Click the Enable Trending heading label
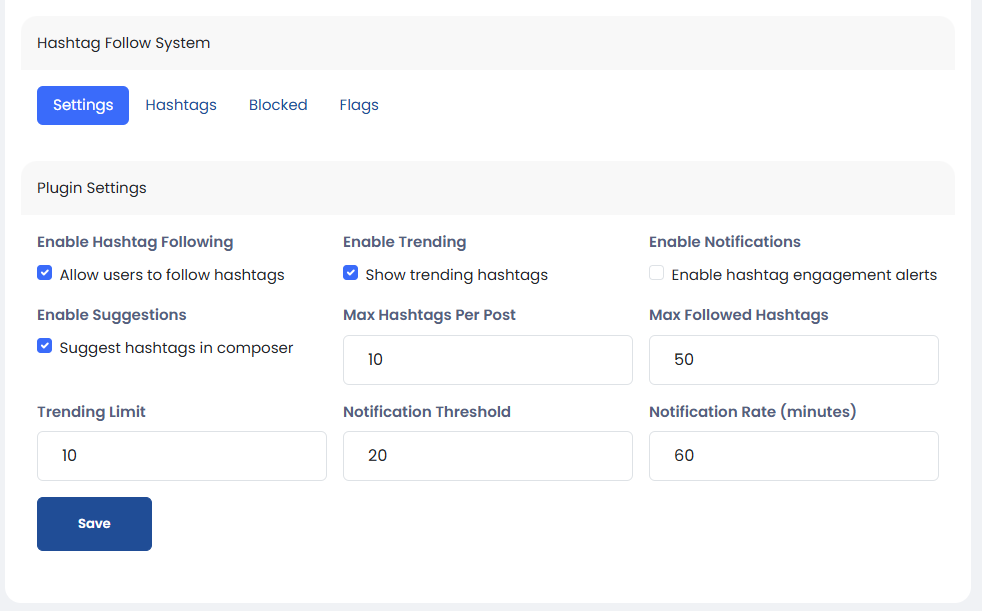Viewport: 982px width, 611px height. (x=404, y=242)
